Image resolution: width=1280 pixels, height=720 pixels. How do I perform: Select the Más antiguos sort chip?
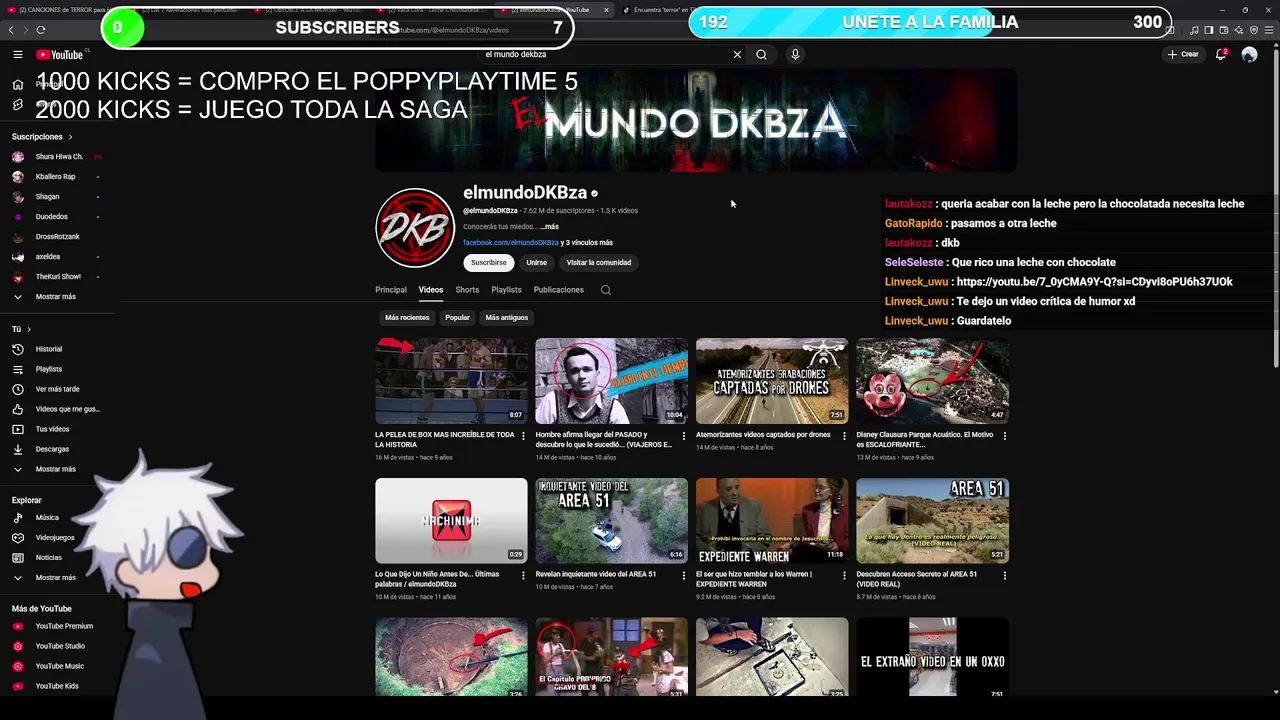click(507, 318)
